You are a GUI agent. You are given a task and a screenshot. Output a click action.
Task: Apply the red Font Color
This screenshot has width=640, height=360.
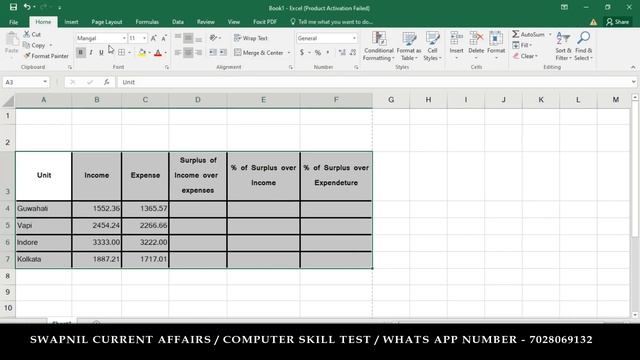click(x=158, y=53)
